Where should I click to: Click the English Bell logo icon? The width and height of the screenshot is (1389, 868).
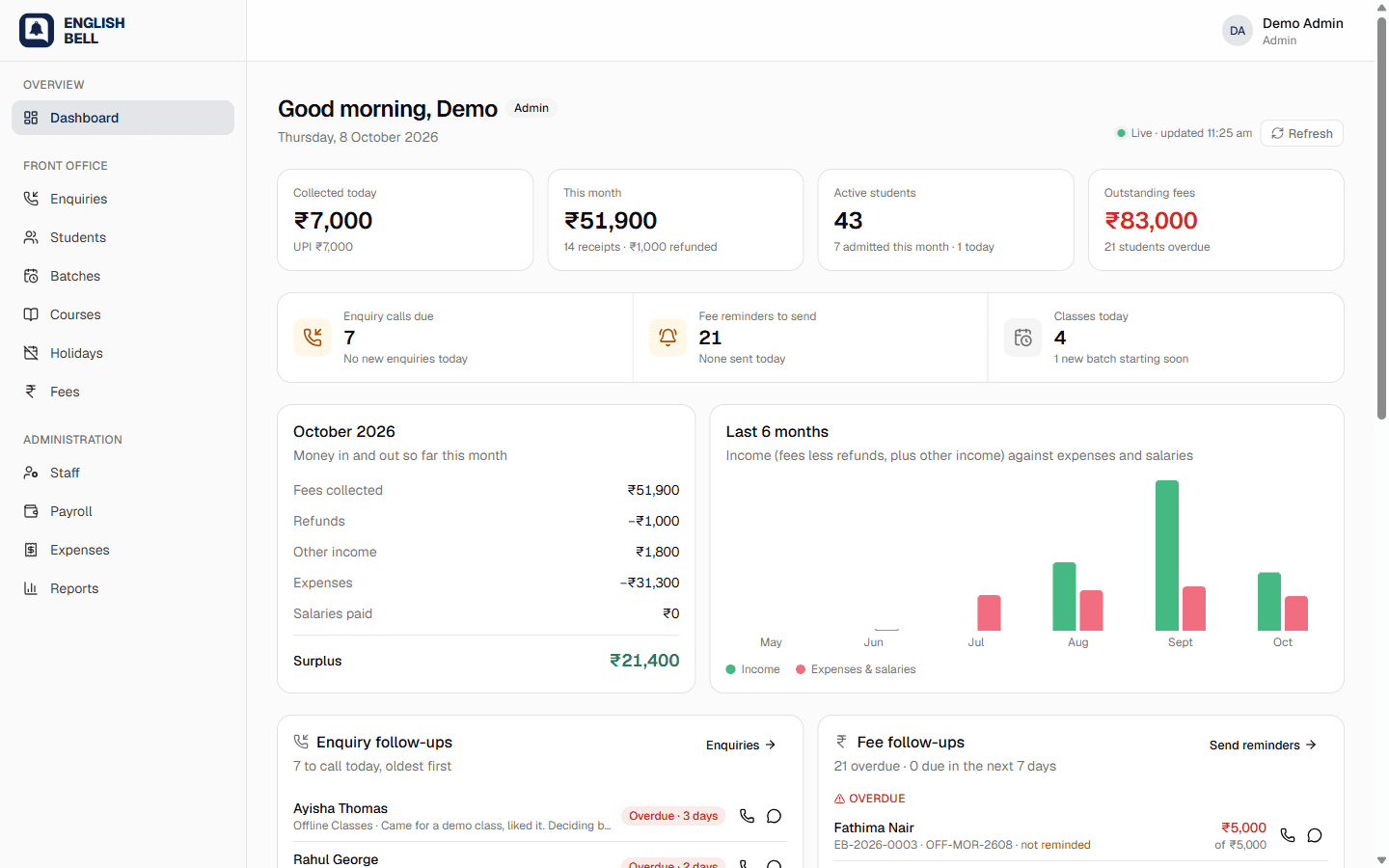click(x=37, y=31)
